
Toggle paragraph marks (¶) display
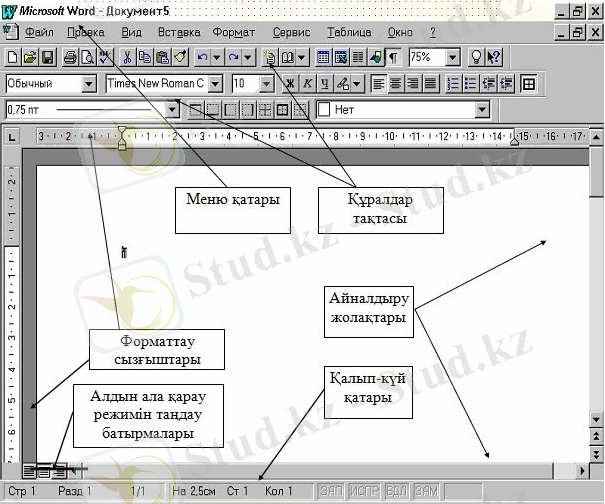[393, 58]
